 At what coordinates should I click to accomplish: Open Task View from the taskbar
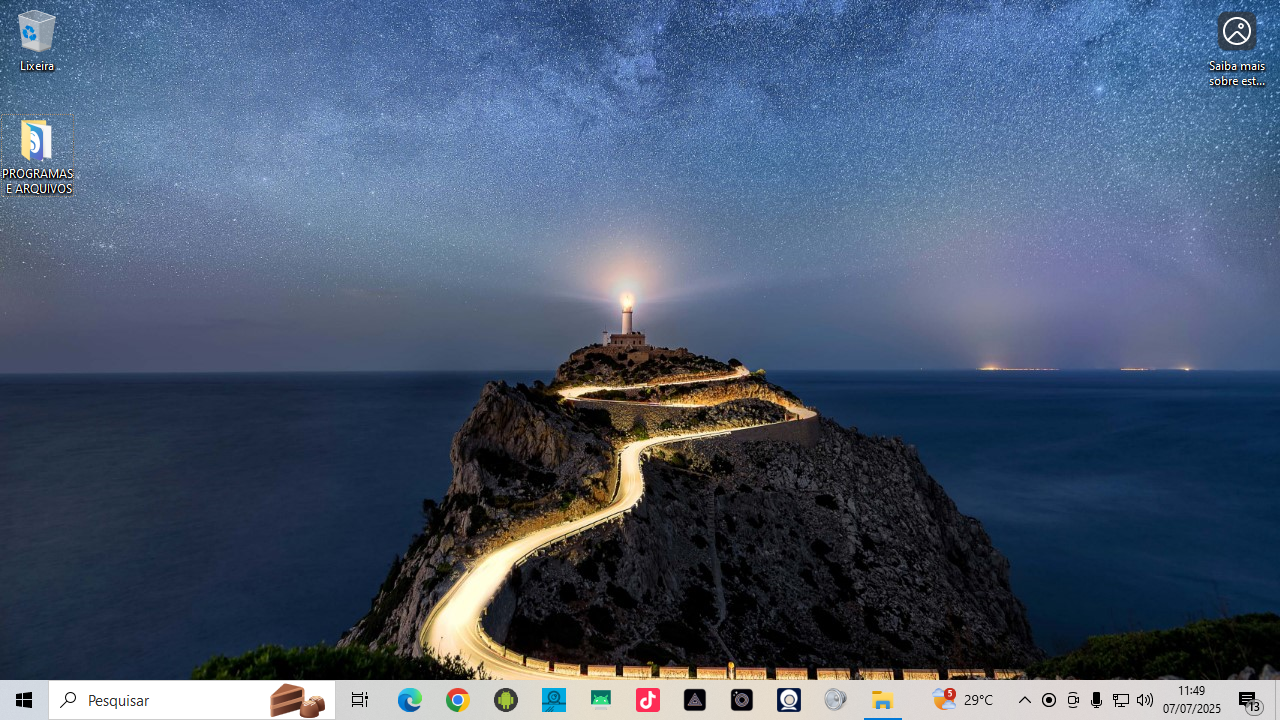coord(359,700)
